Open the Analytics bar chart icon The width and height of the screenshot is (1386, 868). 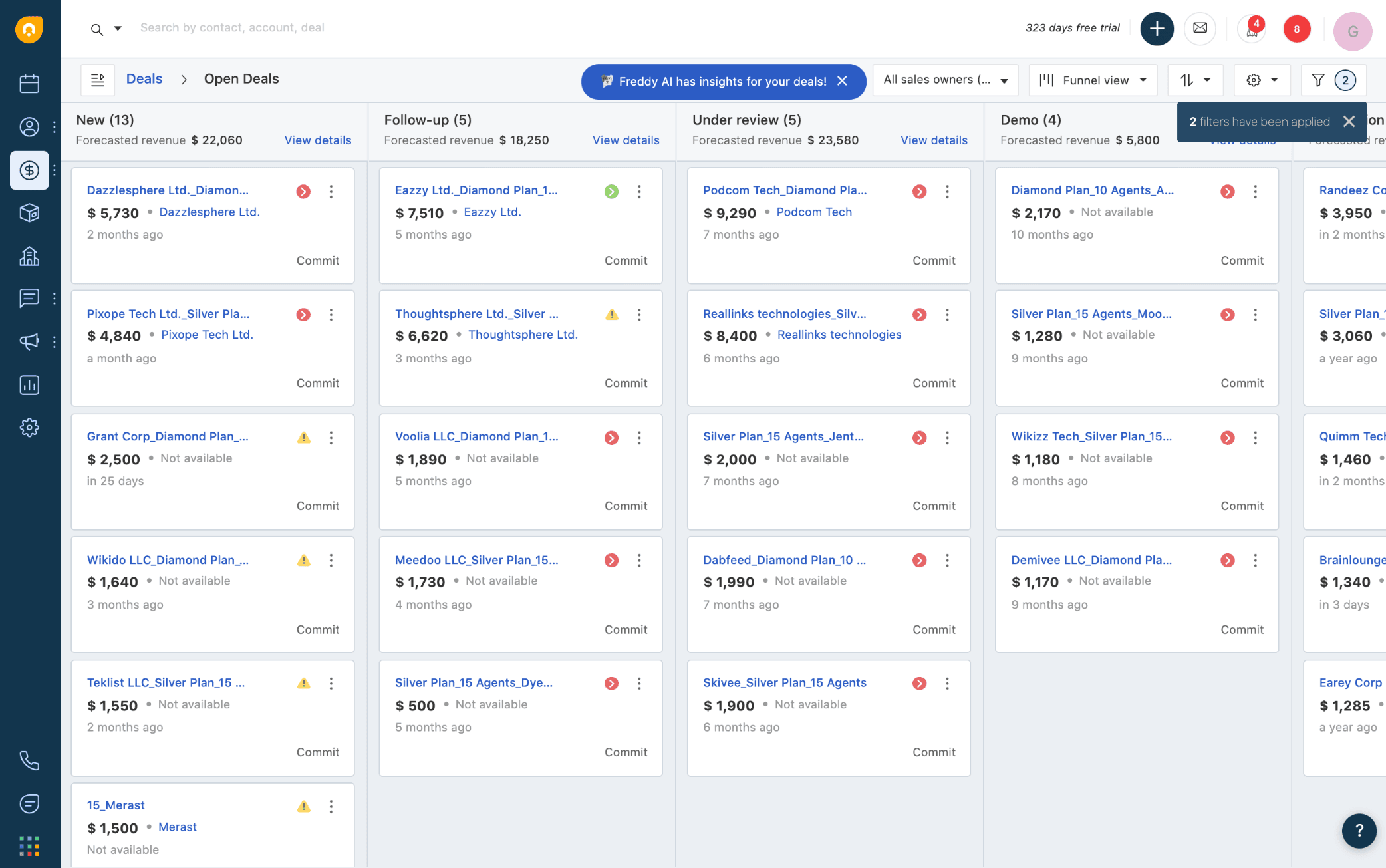tap(29, 384)
